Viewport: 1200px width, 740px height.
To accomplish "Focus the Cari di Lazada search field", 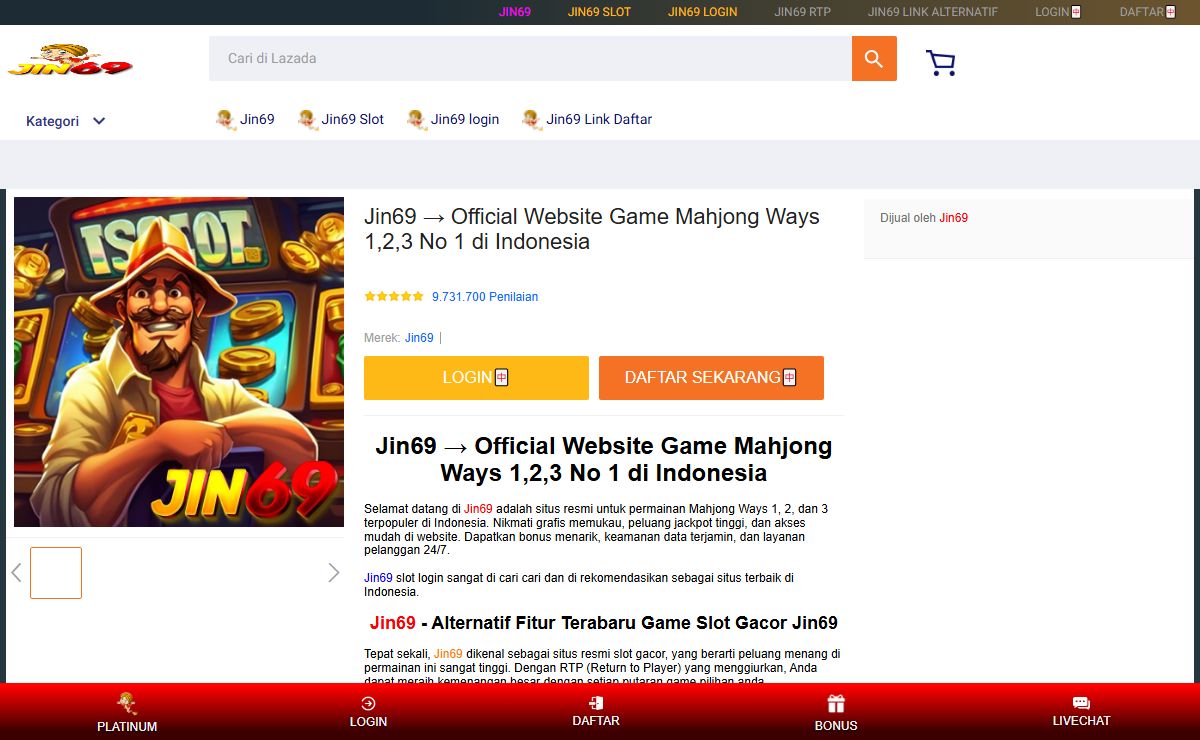I will click(530, 59).
